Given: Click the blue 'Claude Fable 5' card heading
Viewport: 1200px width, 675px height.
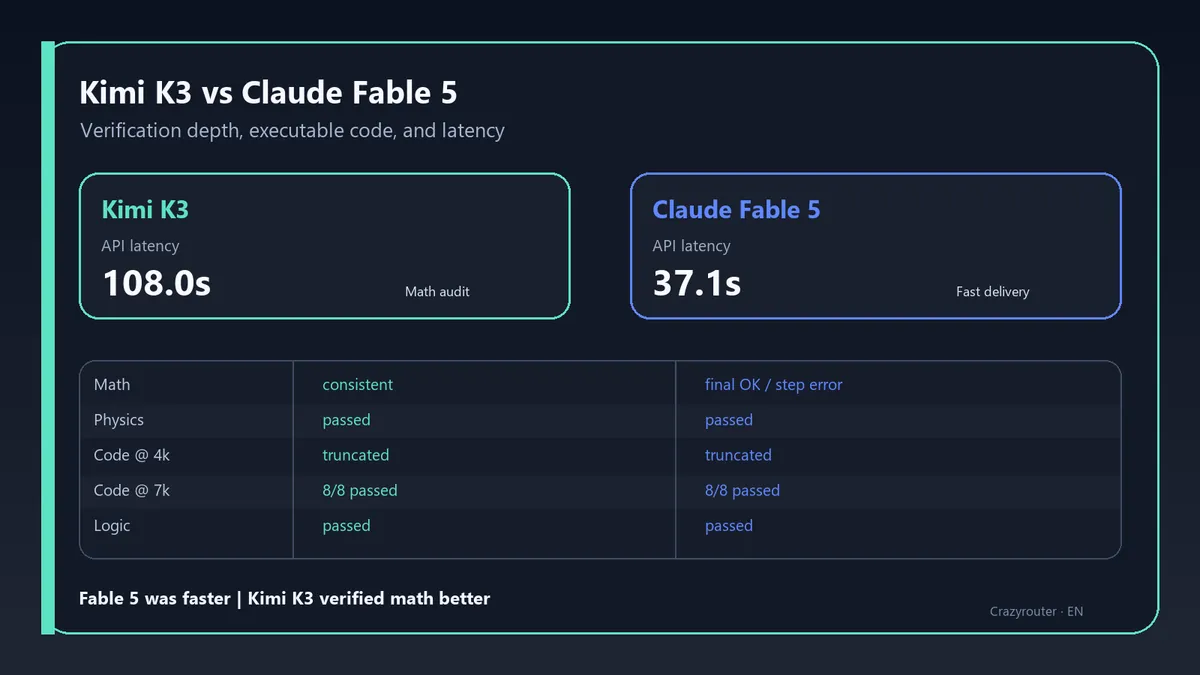Looking at the screenshot, I should [736, 209].
